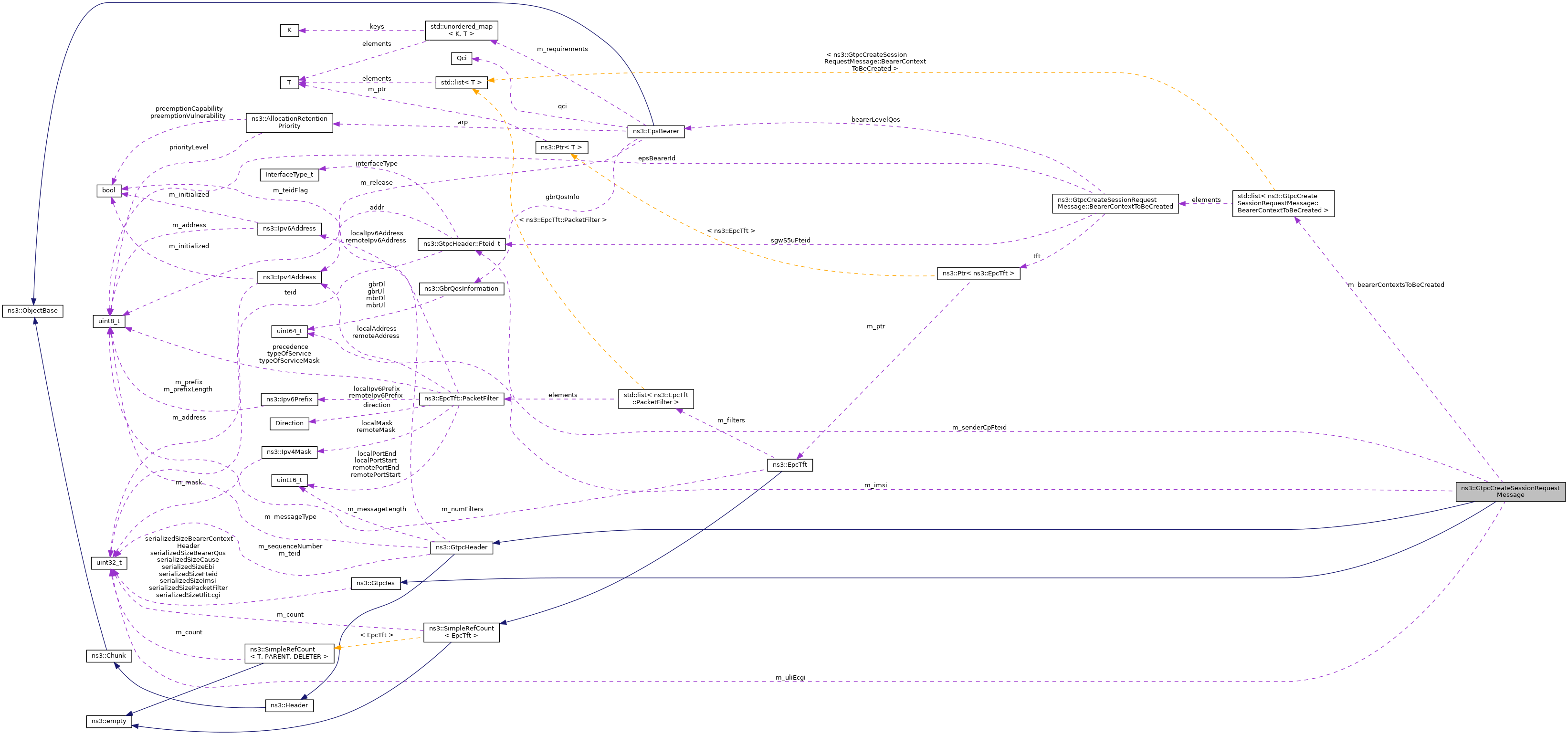Open the std::list< ns3::EpcTft::PacketFilter > node
This screenshot has width=1568, height=735.
655,399
